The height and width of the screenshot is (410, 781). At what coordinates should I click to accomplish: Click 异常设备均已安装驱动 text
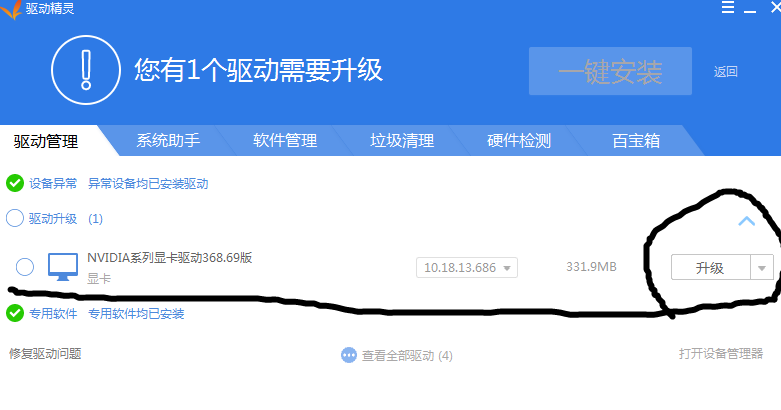point(148,183)
